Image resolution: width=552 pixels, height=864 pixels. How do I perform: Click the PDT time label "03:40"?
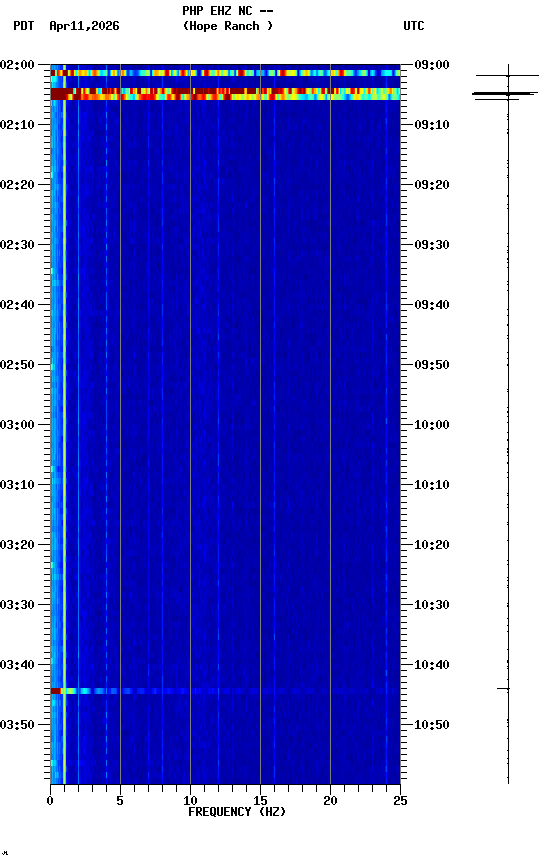[x=17, y=666]
